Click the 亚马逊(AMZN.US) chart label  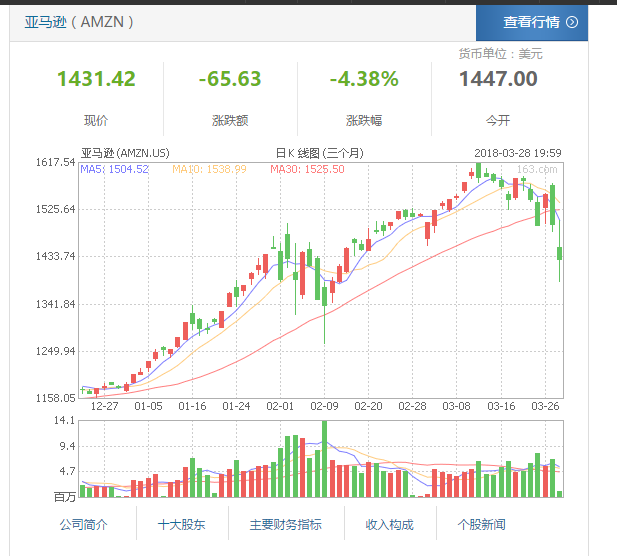coord(125,153)
